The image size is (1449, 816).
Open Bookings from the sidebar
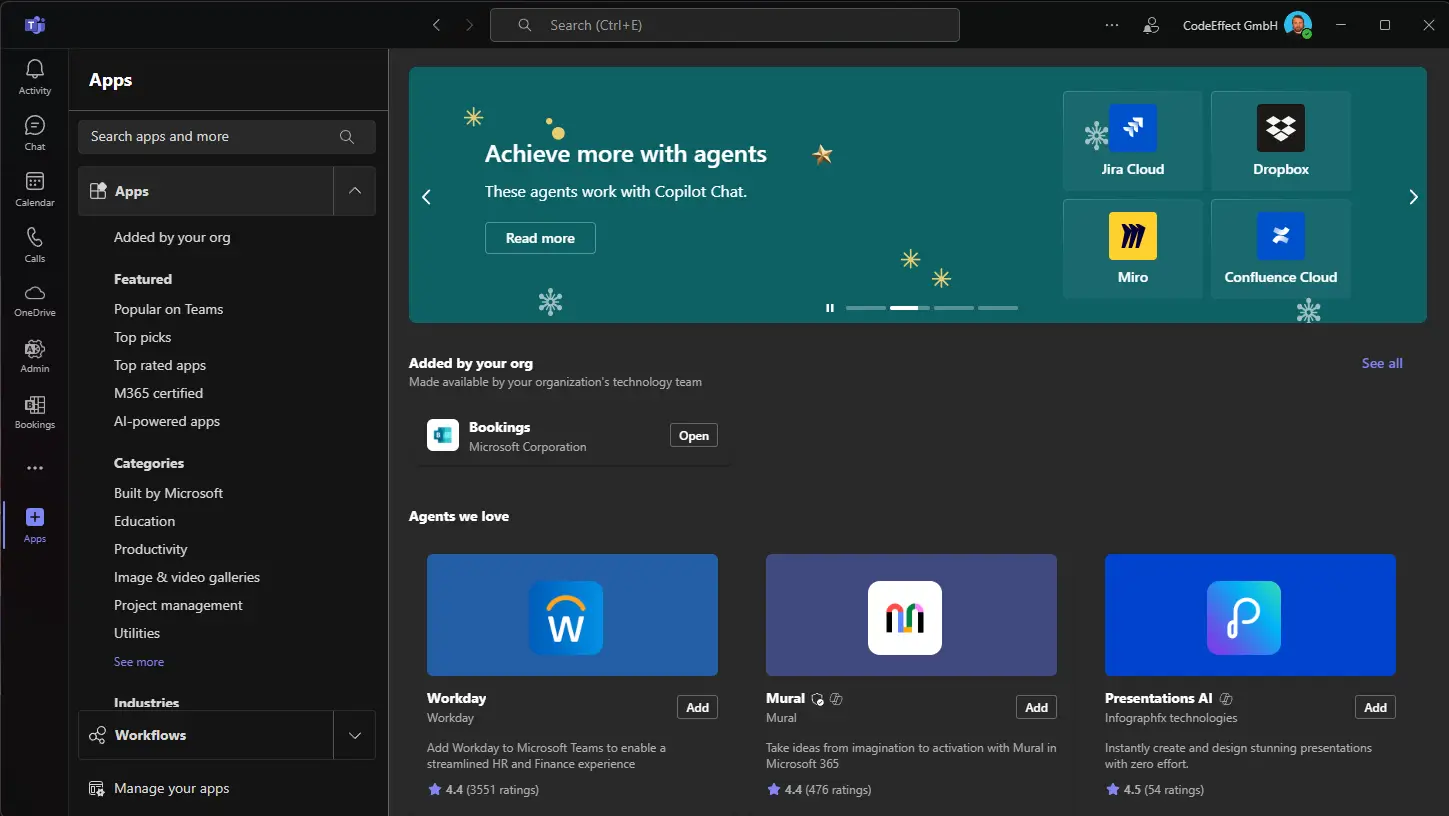34,410
